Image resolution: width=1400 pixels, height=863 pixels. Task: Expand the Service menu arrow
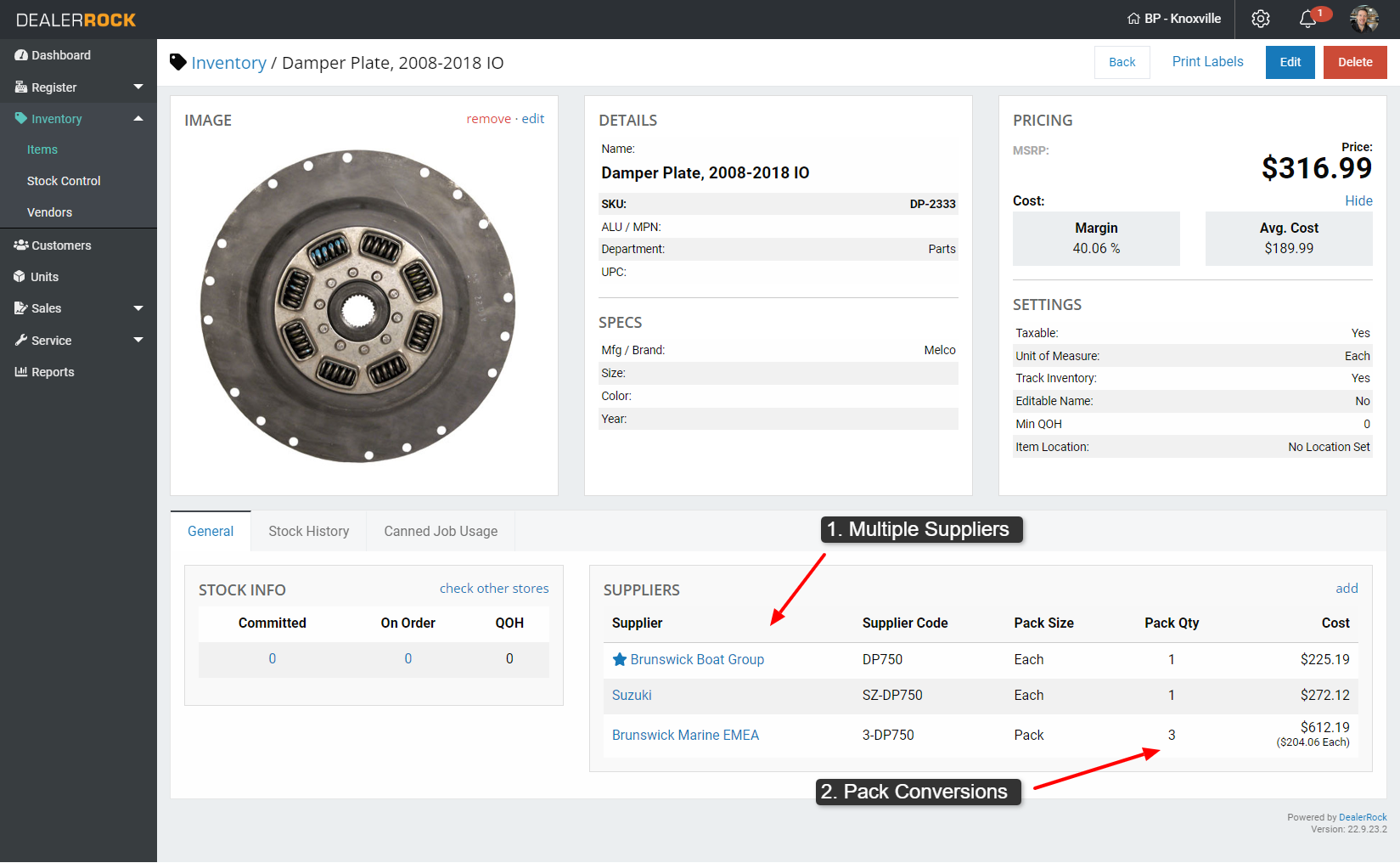point(138,341)
